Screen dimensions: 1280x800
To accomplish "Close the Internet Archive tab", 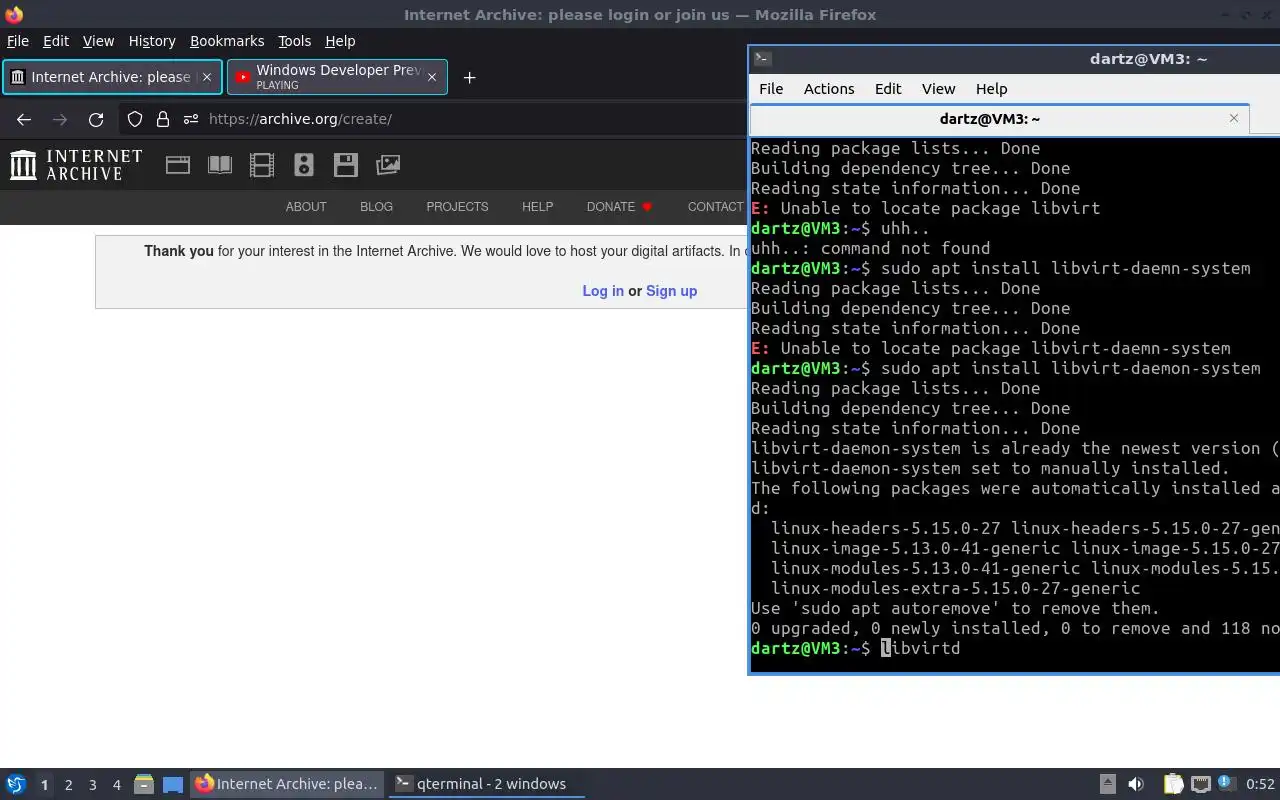I will [208, 77].
